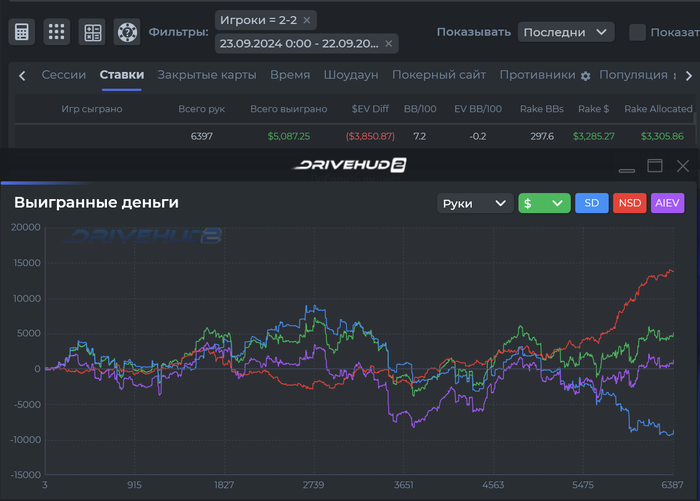This screenshot has width=700, height=501.
Task: Click the poker chip help icon
Action: pos(127,32)
